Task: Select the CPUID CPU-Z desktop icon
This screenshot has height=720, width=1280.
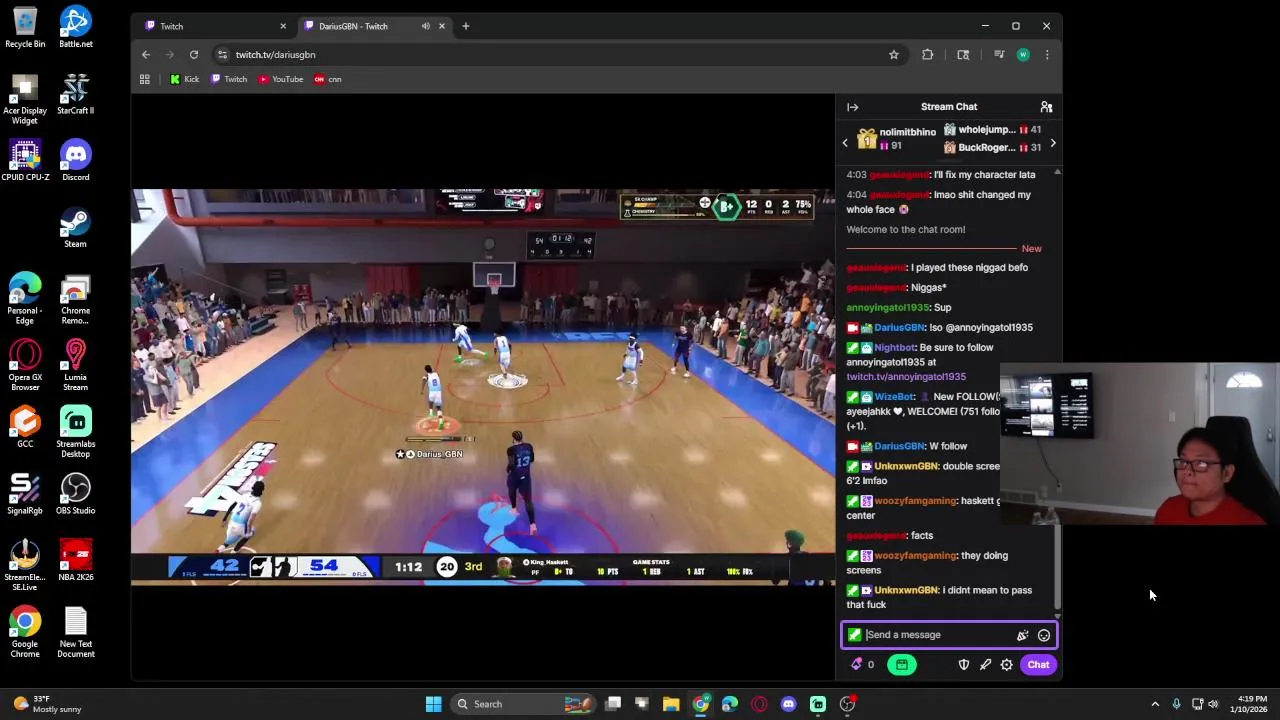Action: tap(25, 161)
